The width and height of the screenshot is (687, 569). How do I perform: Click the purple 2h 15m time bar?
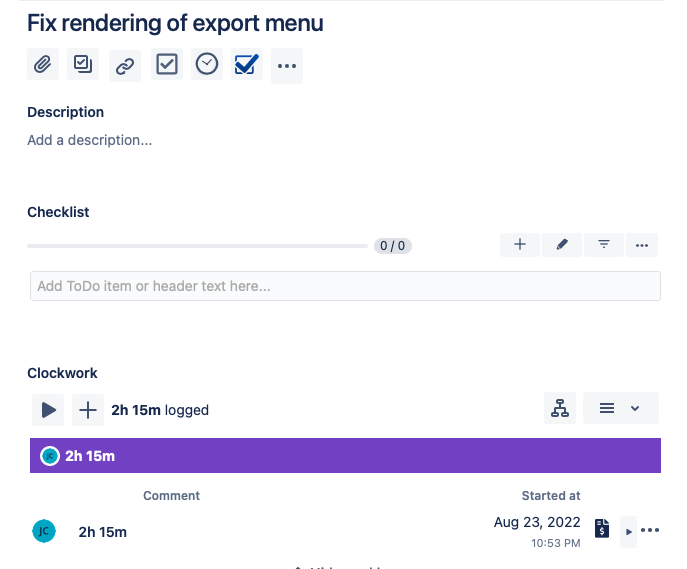coord(345,456)
